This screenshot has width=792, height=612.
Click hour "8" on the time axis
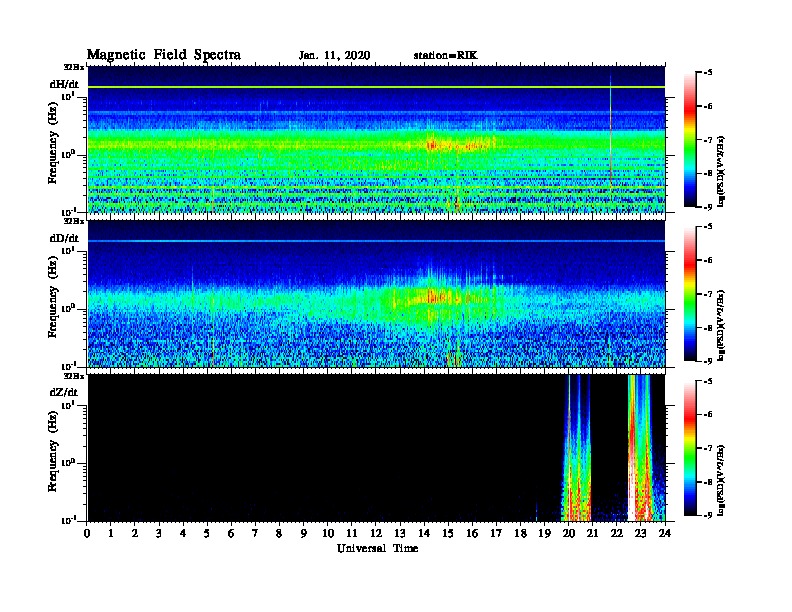tap(279, 534)
